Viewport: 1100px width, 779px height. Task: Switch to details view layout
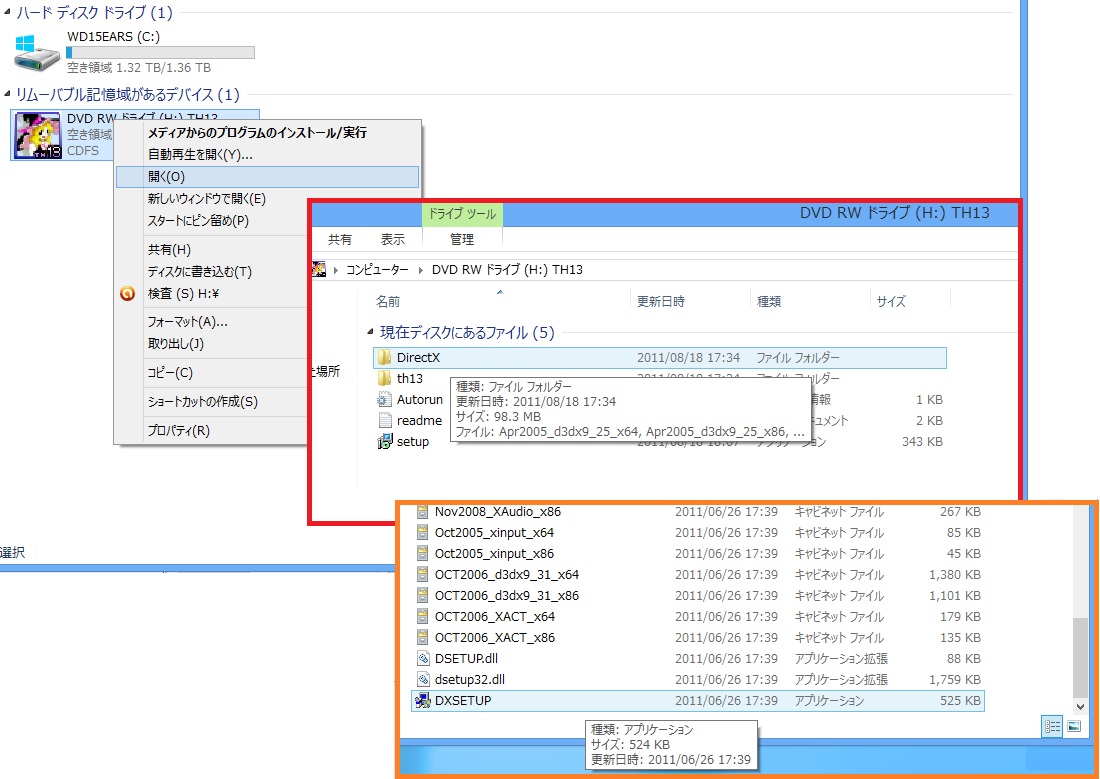coord(1052,727)
